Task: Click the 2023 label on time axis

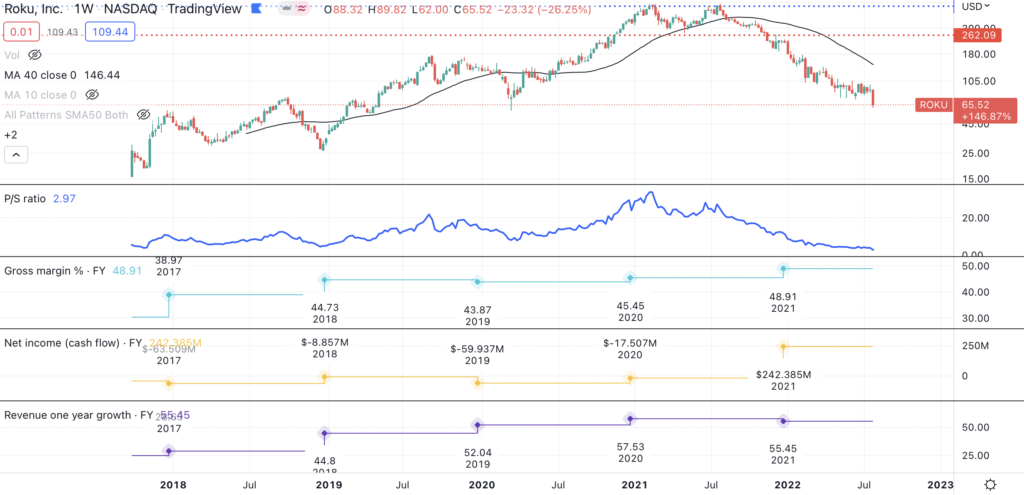Action: point(940,485)
